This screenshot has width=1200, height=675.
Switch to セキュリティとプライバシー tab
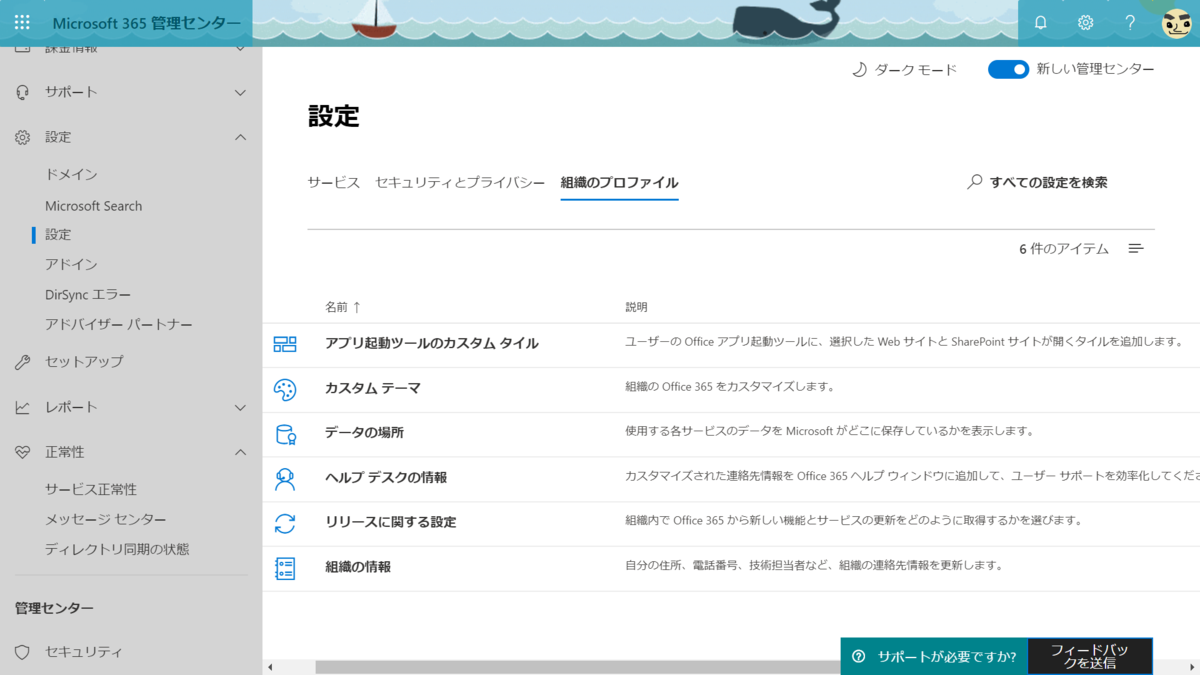tap(460, 183)
